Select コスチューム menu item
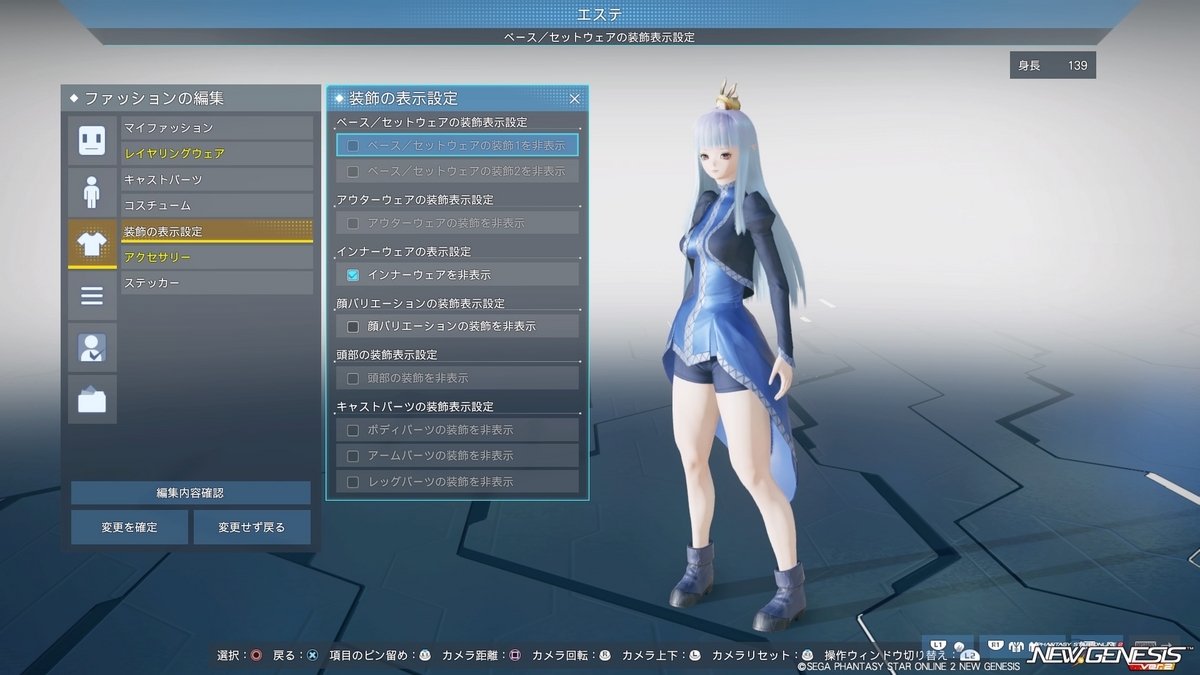The width and height of the screenshot is (1200, 675). point(217,206)
